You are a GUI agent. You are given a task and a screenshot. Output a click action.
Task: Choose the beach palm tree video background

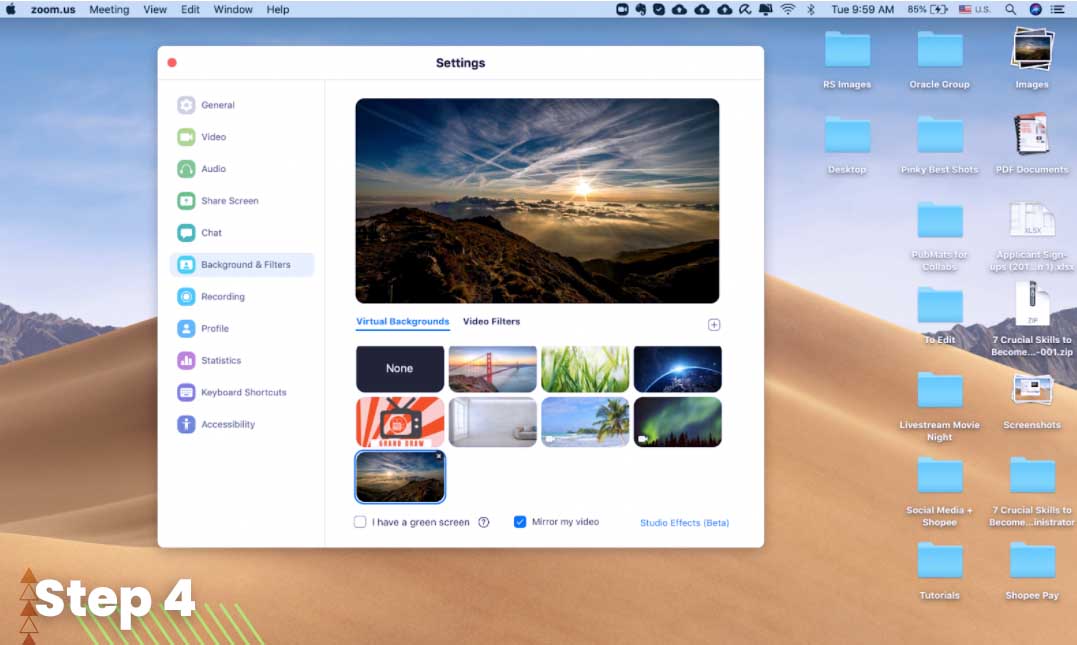click(x=585, y=422)
